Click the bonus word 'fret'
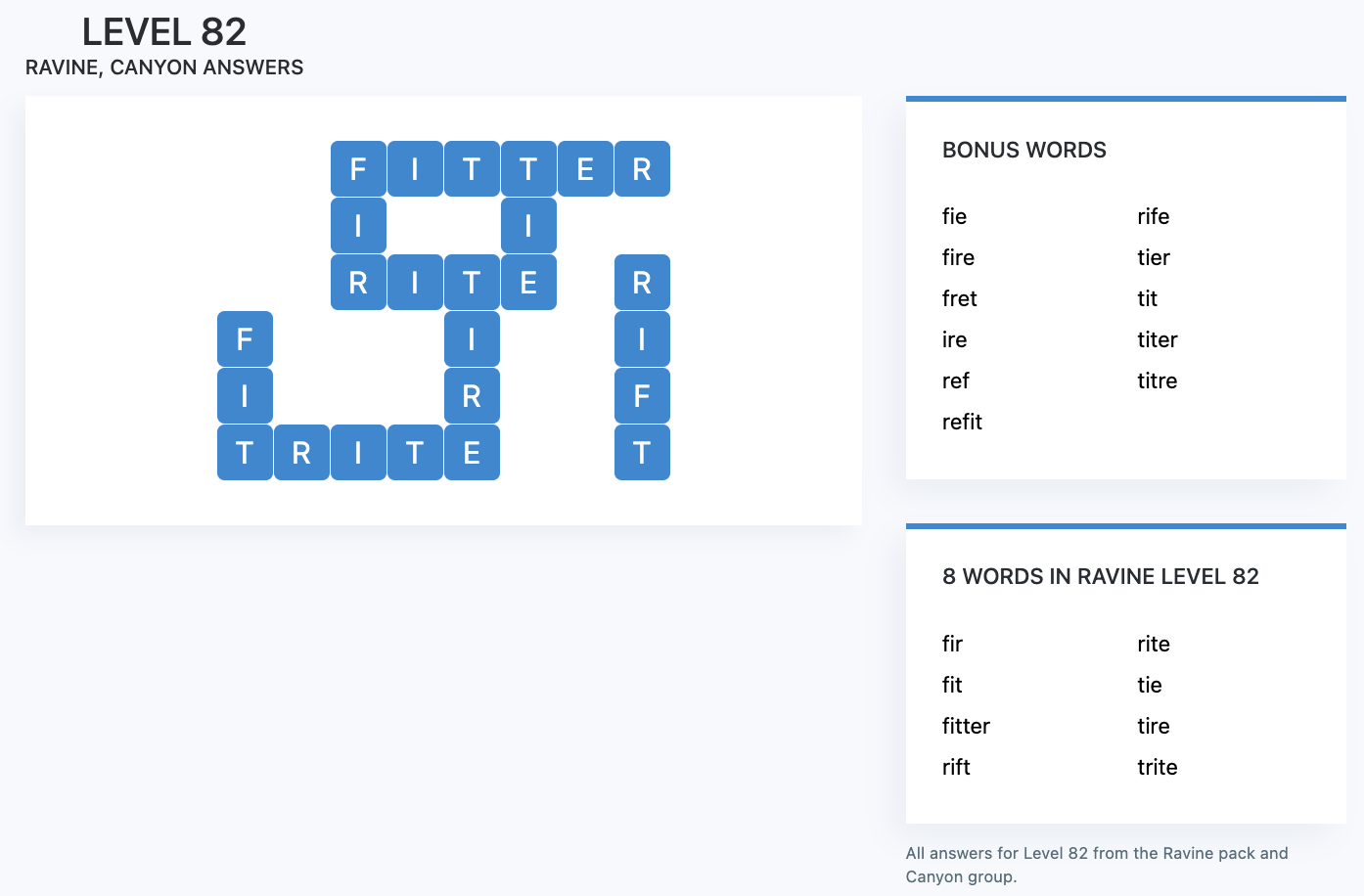The width and height of the screenshot is (1364, 896). [x=959, y=298]
